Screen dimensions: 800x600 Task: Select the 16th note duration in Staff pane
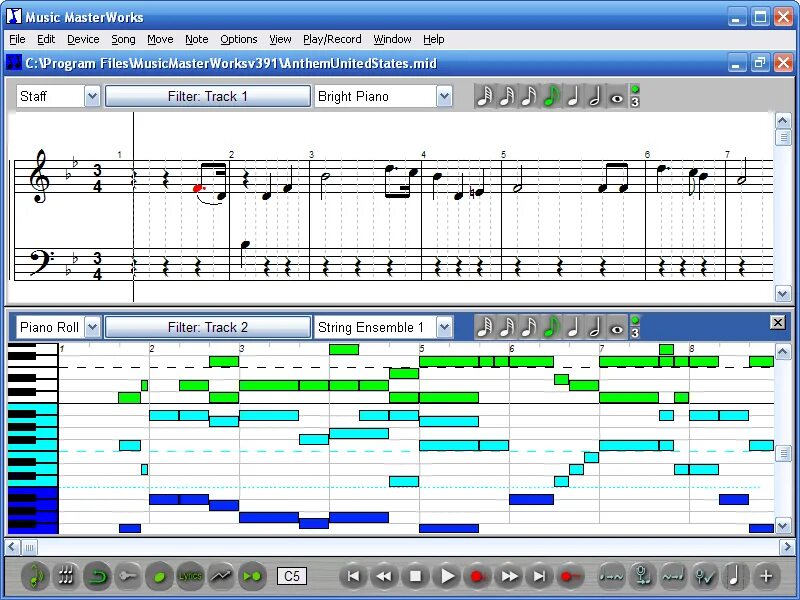[529, 96]
